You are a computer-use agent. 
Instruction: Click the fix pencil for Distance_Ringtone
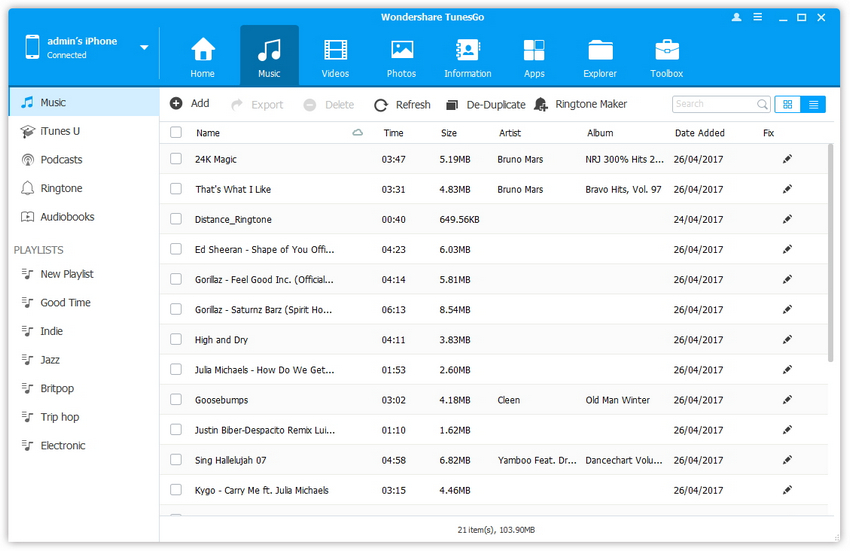(787, 219)
